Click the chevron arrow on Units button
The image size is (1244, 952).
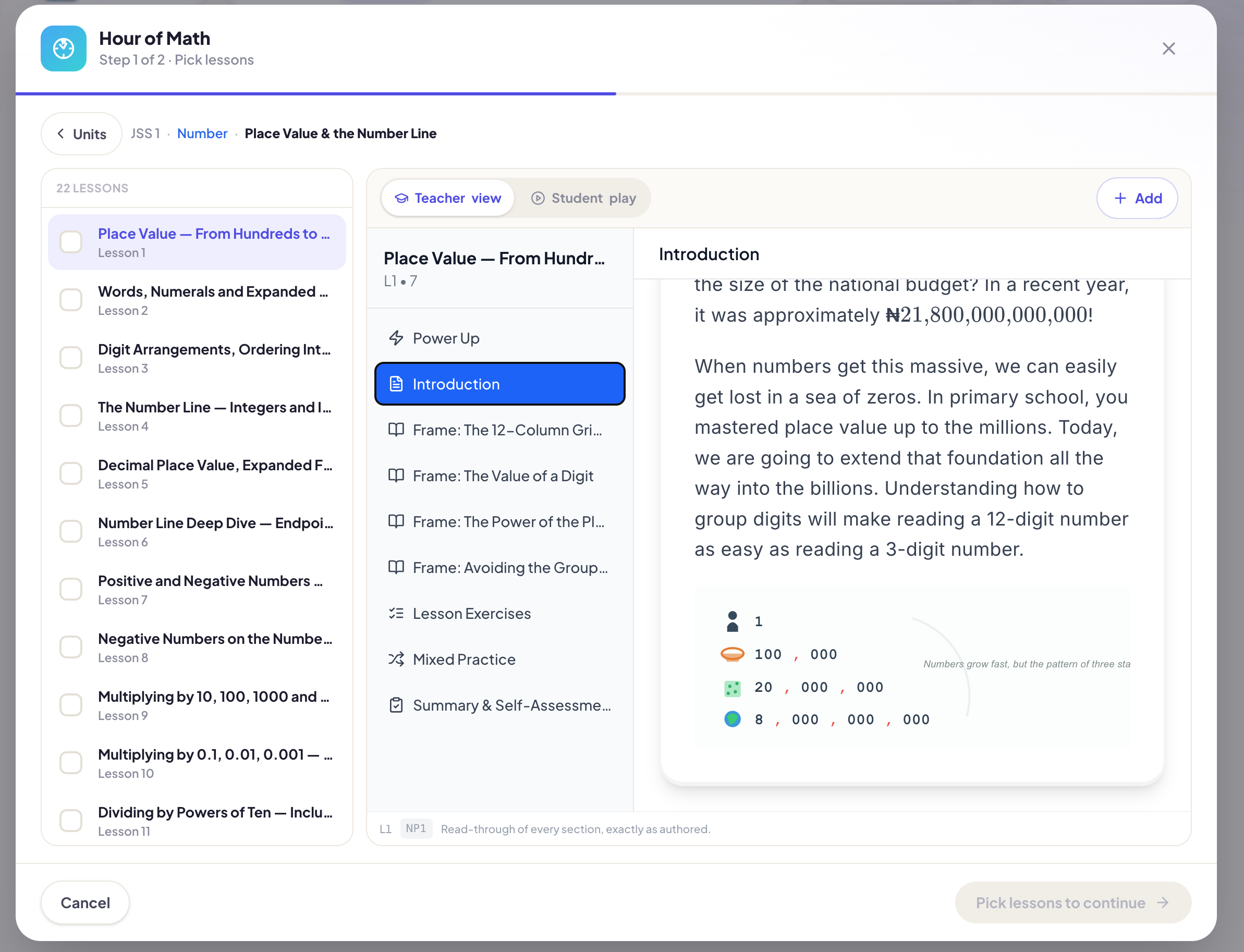(60, 133)
